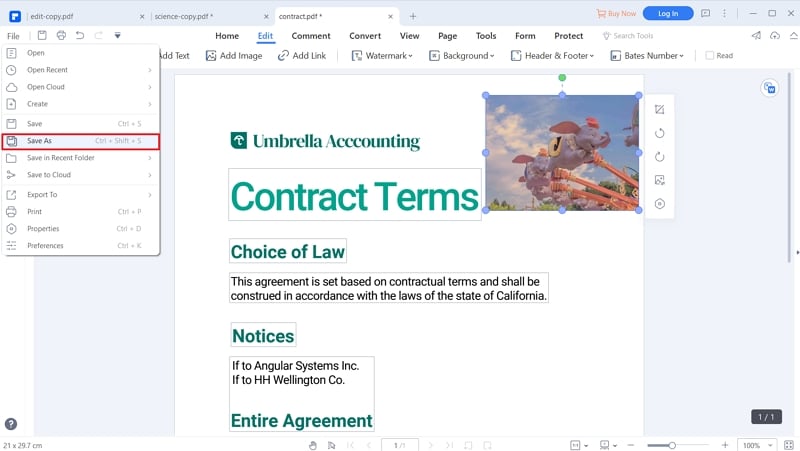This screenshot has width=800, height=451.
Task: Open Preferences from the File menu
Action: pyautogui.click(x=81, y=245)
